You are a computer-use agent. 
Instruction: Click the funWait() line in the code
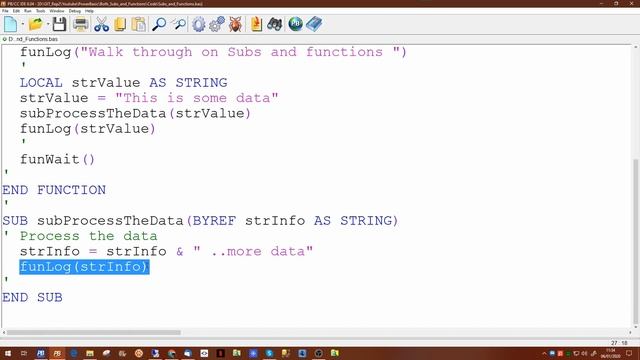pos(57,159)
